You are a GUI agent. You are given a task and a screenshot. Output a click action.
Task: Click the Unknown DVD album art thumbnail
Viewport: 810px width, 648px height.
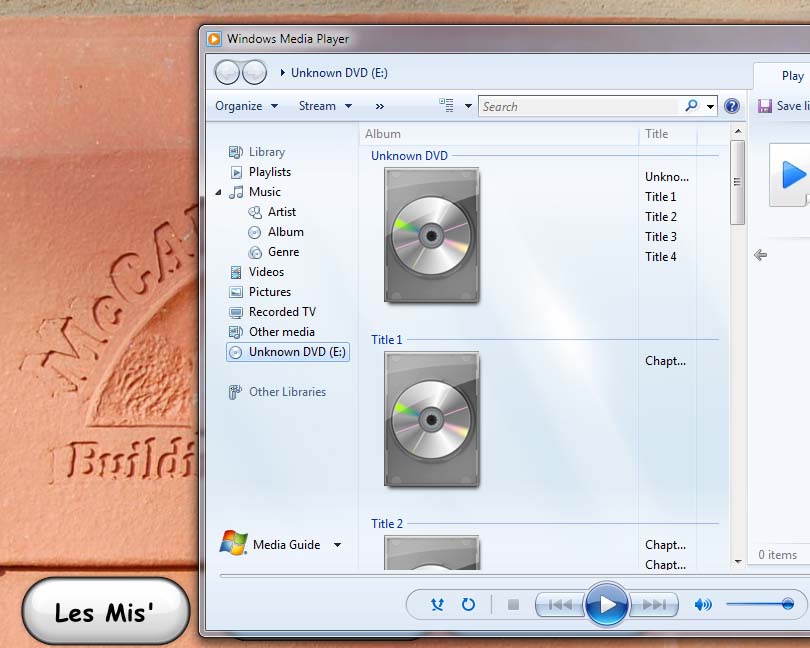click(432, 235)
